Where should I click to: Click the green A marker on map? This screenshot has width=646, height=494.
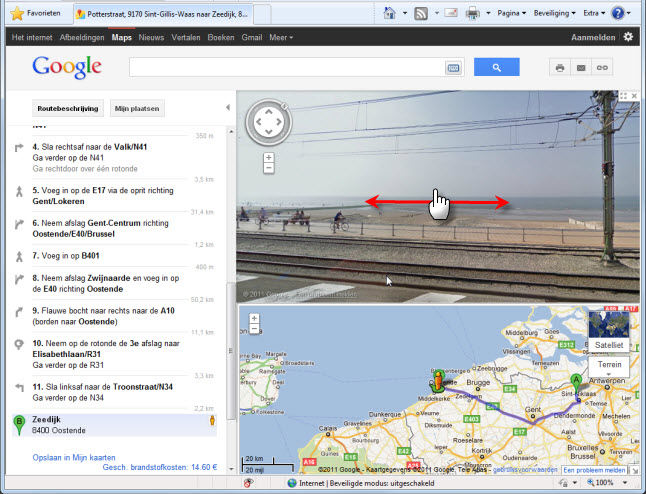[x=576, y=383]
